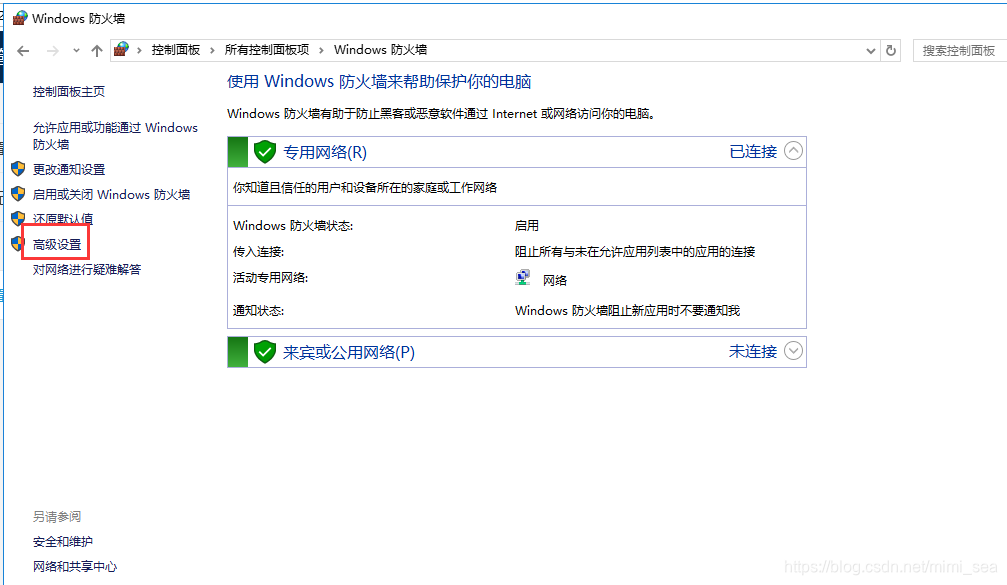Click shield icon beside 还原默认值
The image size is (1007, 585).
pos(18,218)
